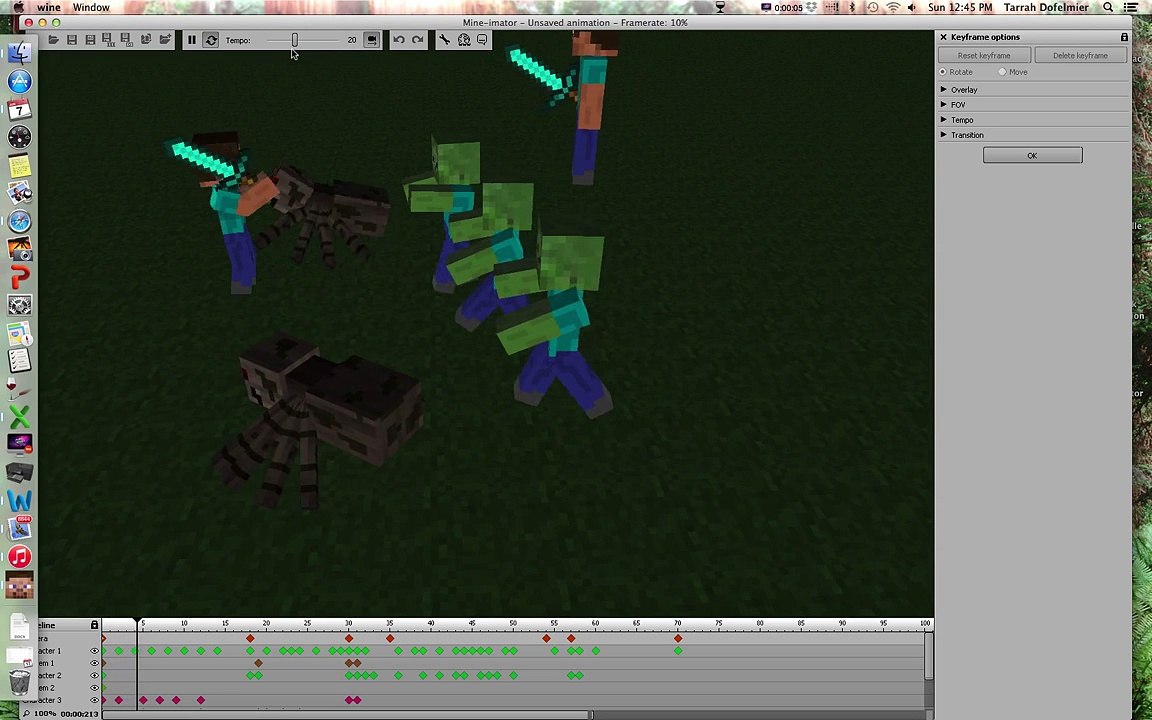The height and width of the screenshot is (720, 1152).
Task: Click the Reset keyframe button
Action: pyautogui.click(x=984, y=55)
